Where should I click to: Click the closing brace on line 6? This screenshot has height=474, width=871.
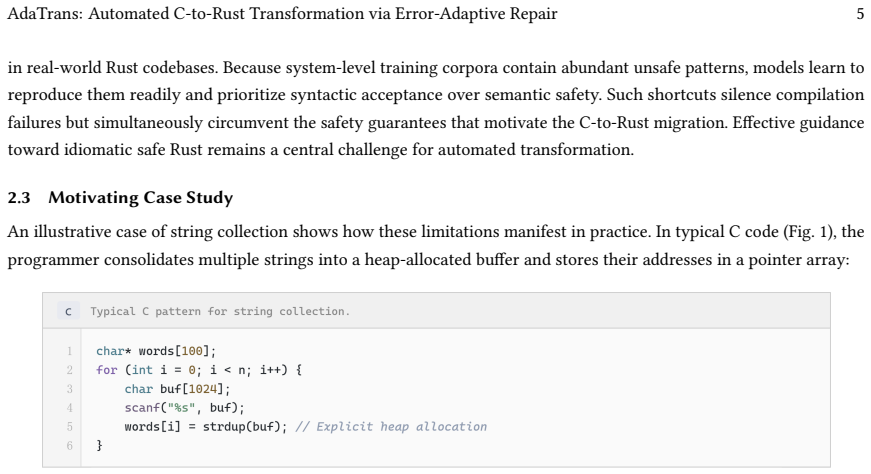[x=99, y=446]
